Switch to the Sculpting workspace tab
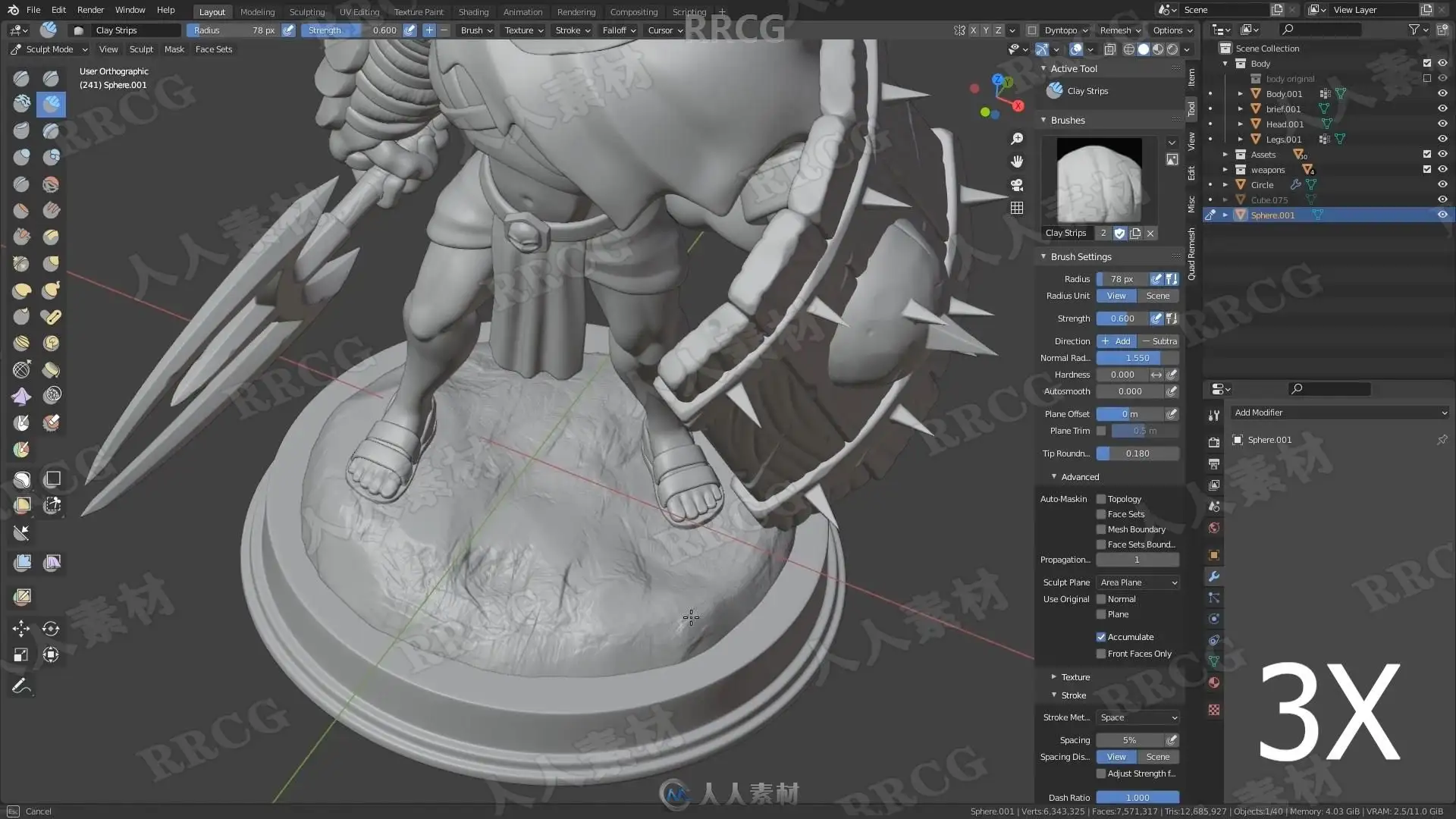 coord(306,11)
